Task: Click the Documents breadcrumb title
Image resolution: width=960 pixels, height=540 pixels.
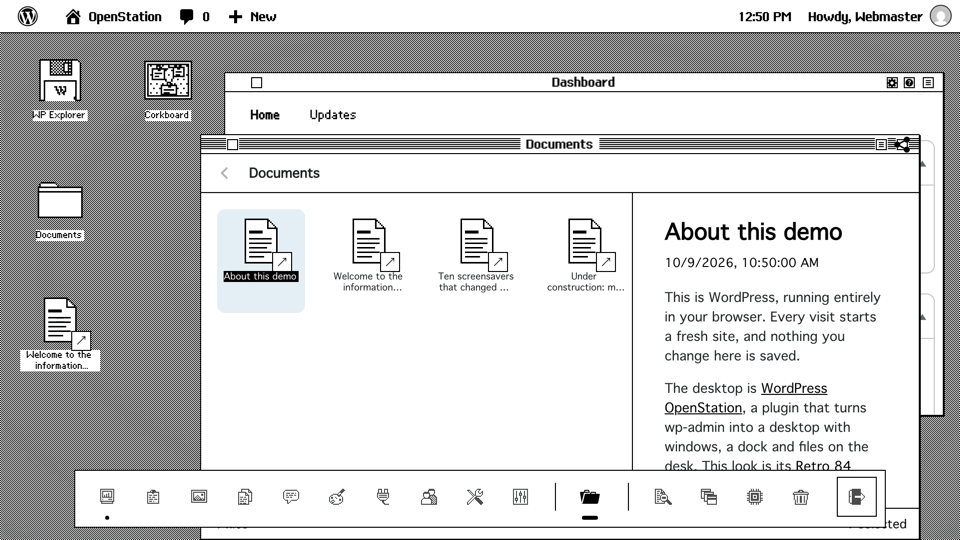Action: pyautogui.click(x=284, y=173)
